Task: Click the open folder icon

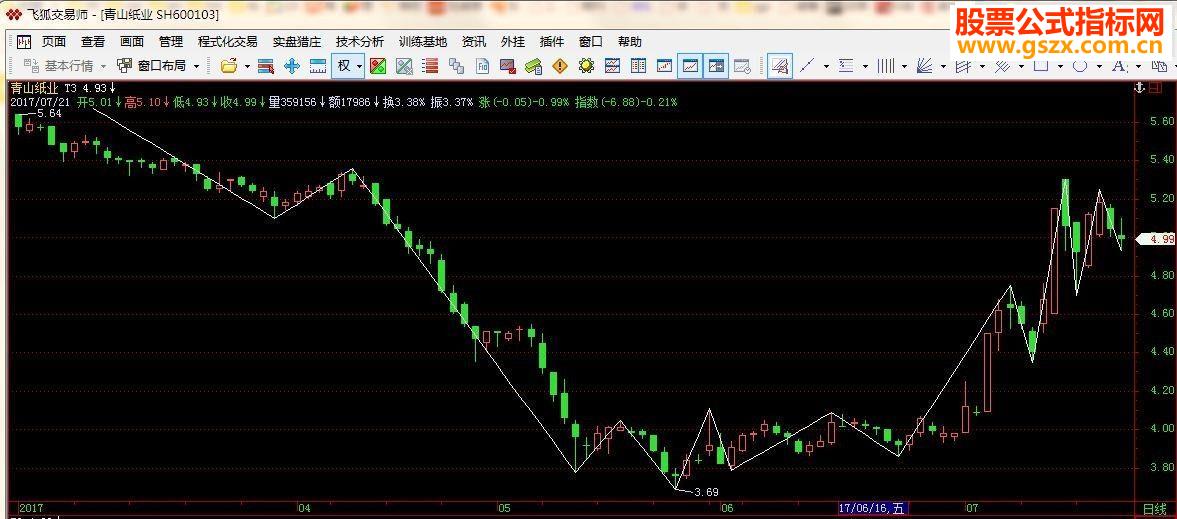Action: 229,66
